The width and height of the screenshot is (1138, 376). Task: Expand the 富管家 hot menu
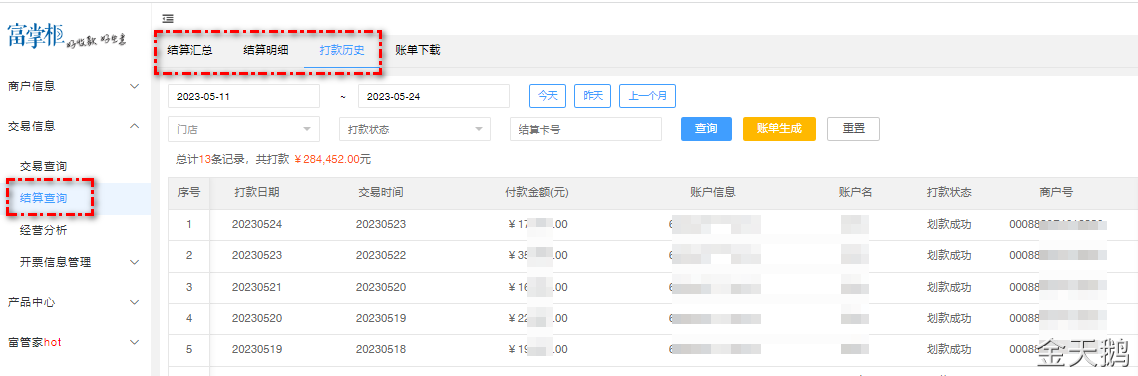(x=134, y=342)
